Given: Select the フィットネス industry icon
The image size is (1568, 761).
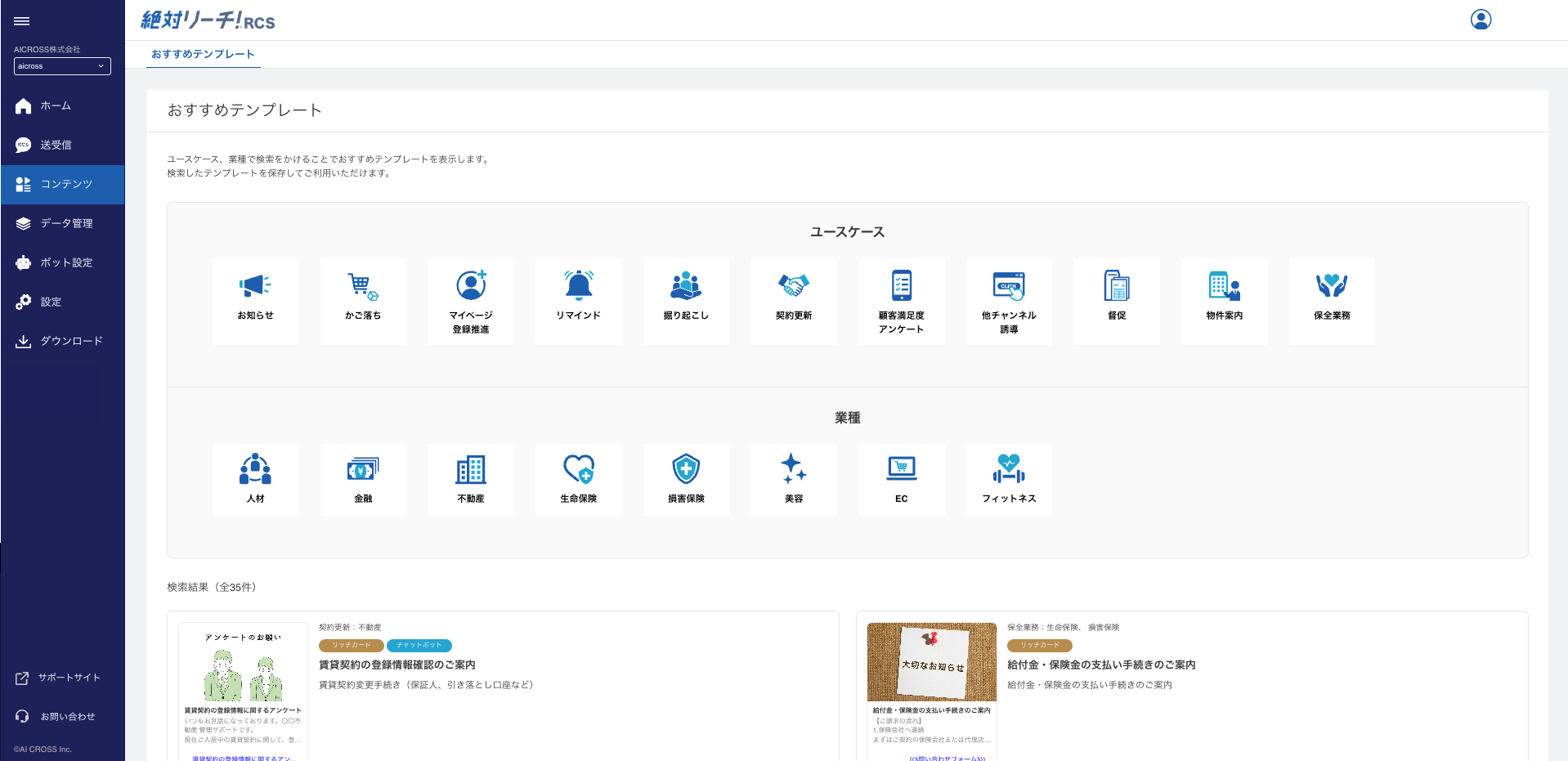Looking at the screenshot, I should click(1009, 478).
